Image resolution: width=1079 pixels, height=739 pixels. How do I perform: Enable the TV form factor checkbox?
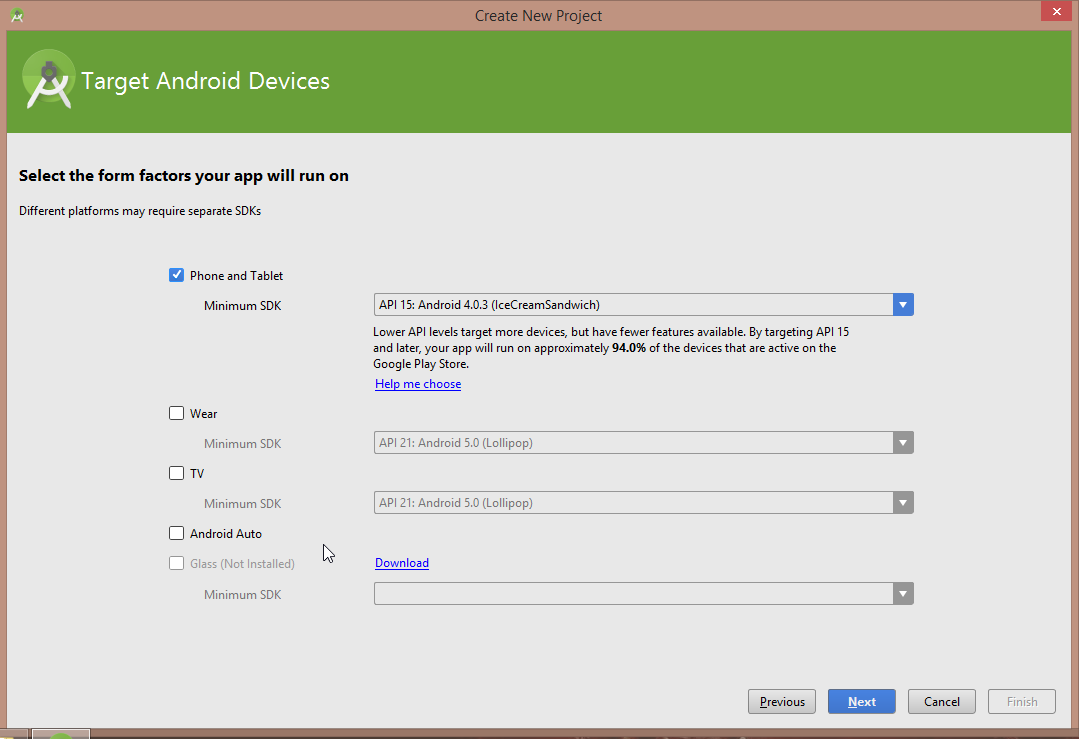(176, 473)
